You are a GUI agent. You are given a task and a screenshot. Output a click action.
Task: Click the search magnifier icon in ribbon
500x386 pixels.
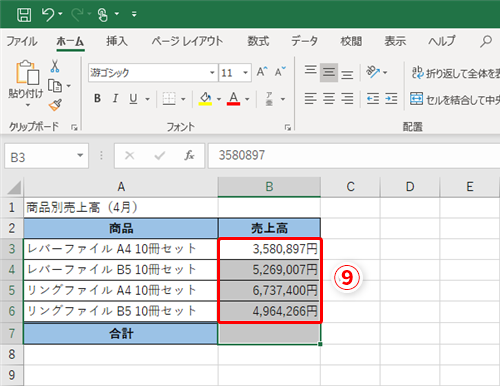[486, 41]
